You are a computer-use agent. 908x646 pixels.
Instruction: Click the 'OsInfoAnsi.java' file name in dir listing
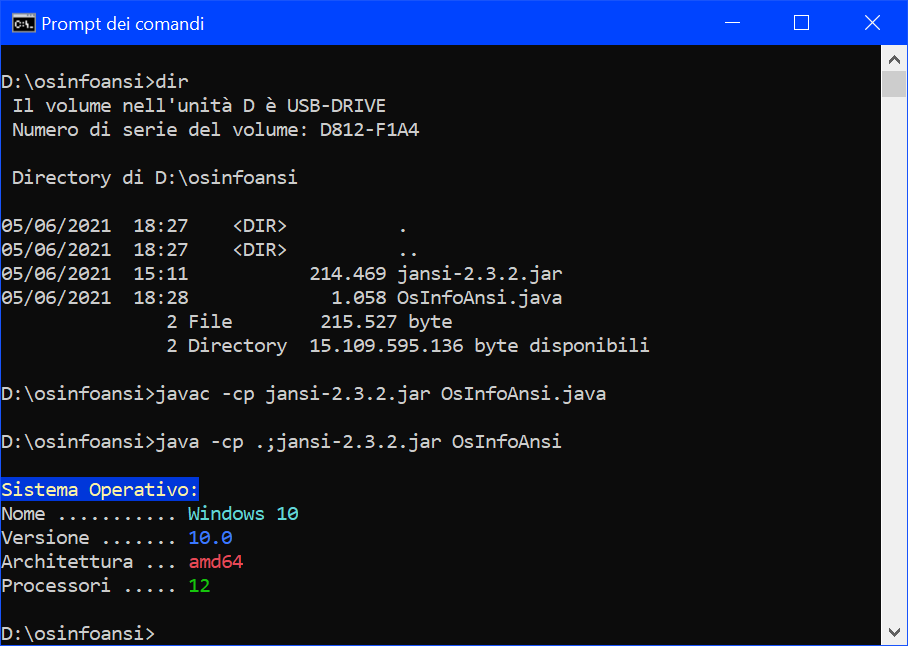[479, 298]
